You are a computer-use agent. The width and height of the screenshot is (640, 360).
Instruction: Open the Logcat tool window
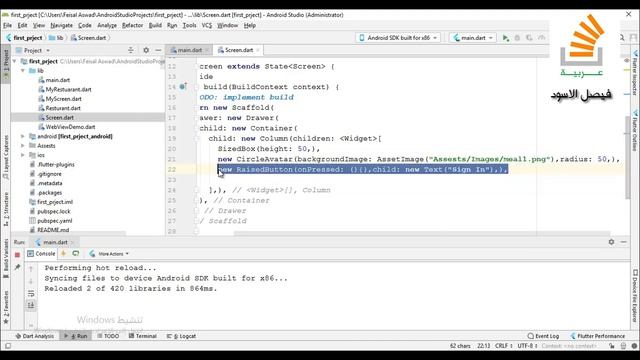(x=181, y=336)
